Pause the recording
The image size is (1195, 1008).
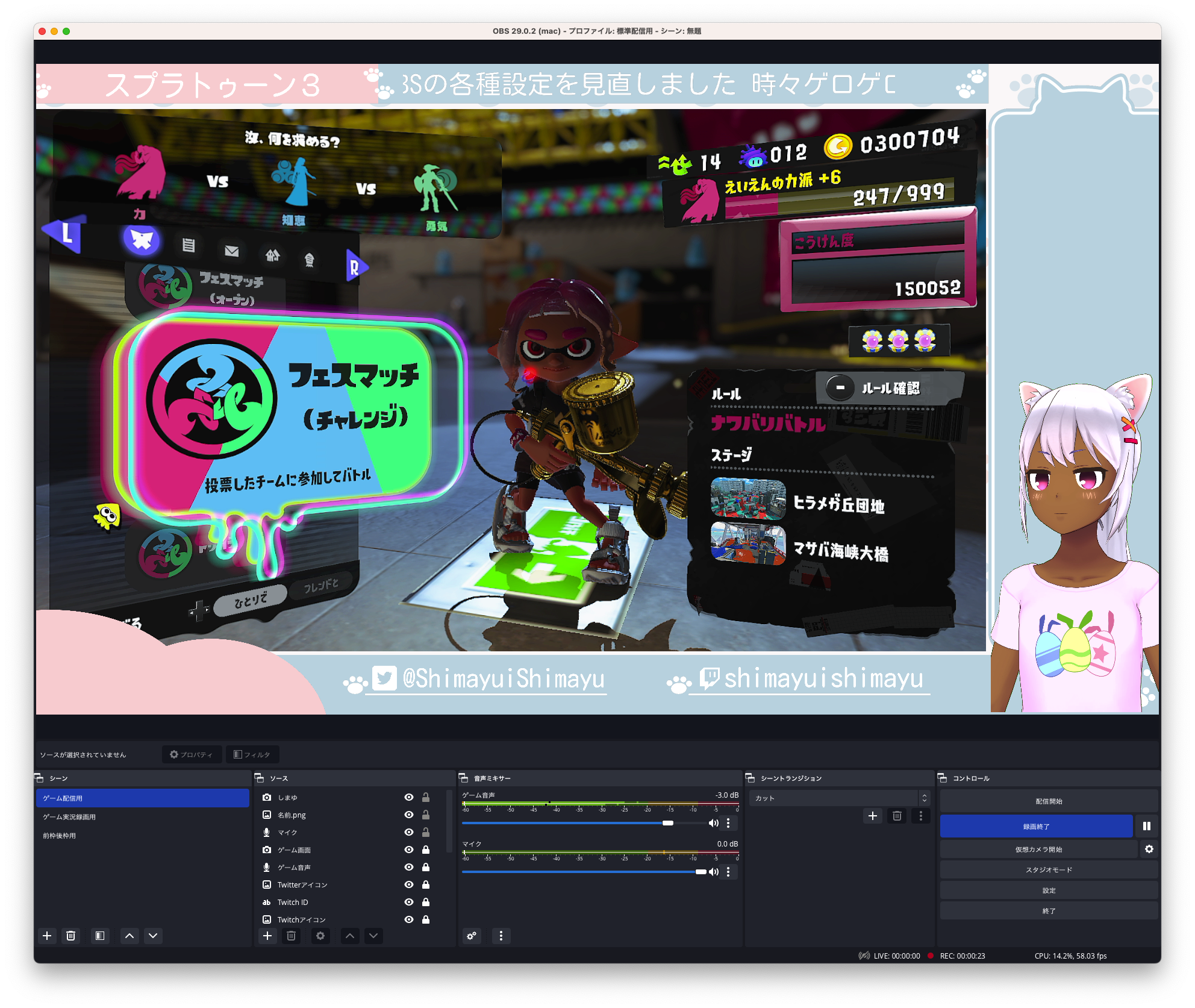1147,826
